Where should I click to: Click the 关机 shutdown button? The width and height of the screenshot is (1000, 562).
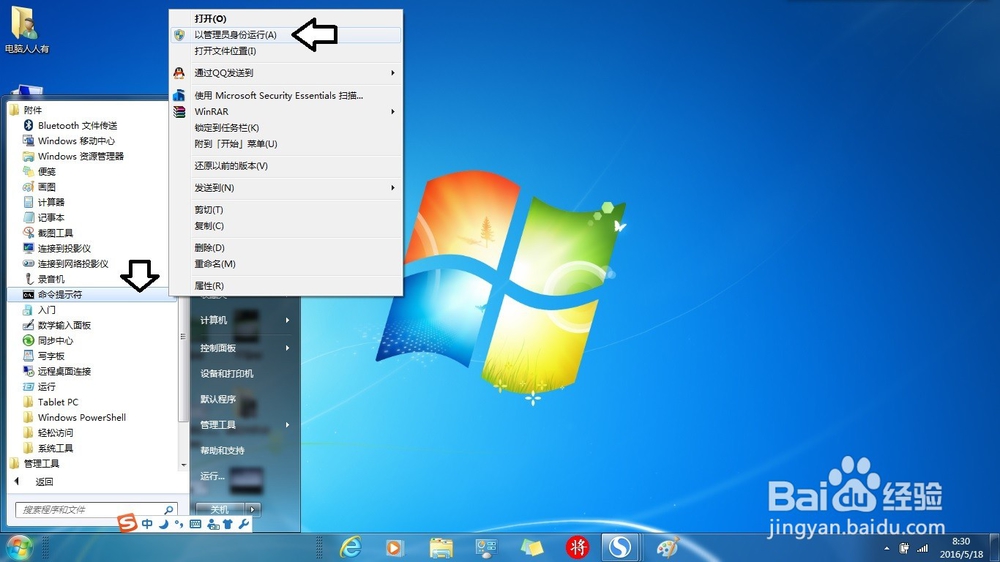tap(221, 509)
